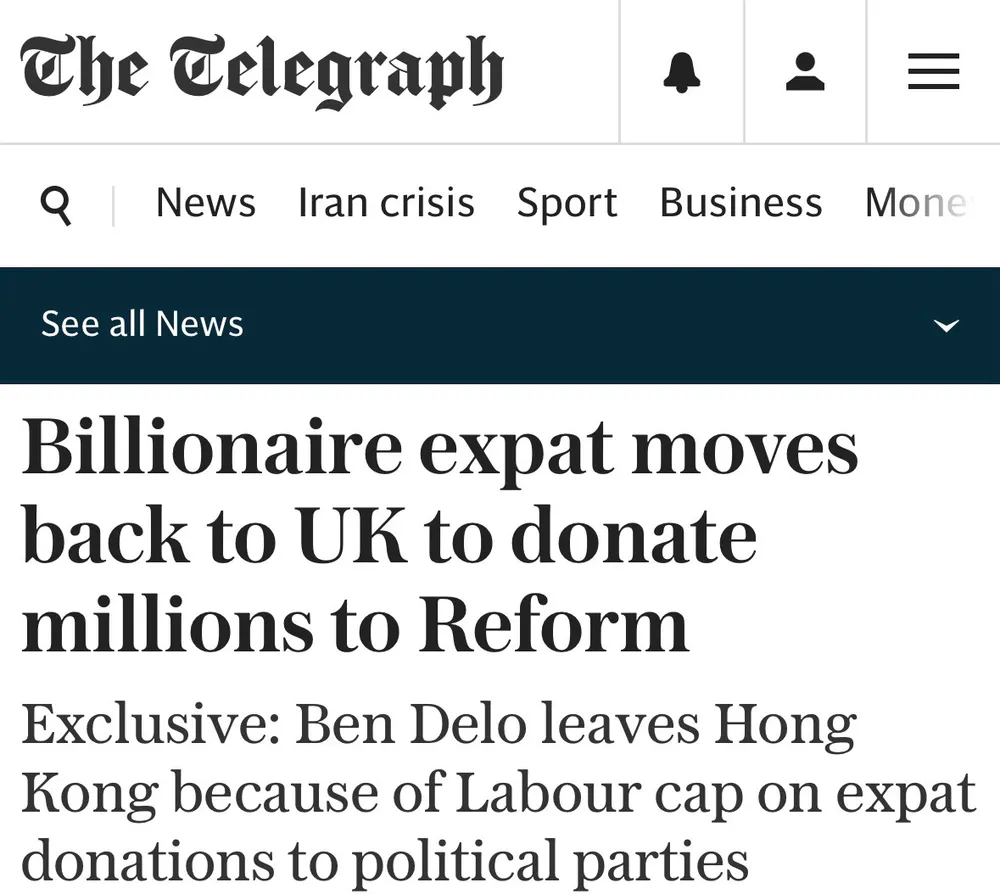
Task: Click the word Reform in the headline
Action: pyautogui.click(x=555, y=625)
